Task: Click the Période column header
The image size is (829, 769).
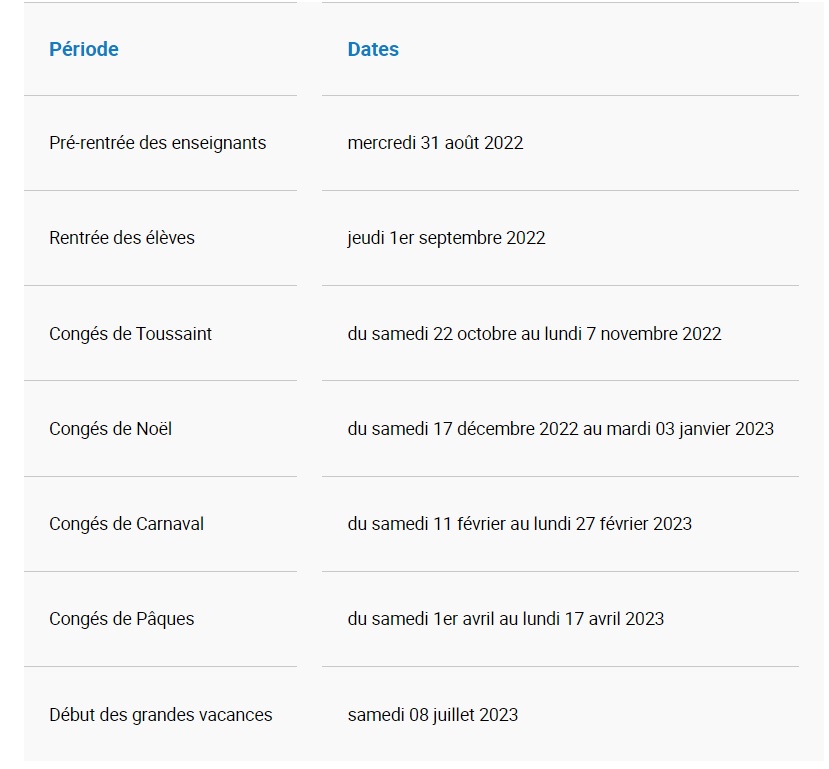Action: [x=84, y=49]
